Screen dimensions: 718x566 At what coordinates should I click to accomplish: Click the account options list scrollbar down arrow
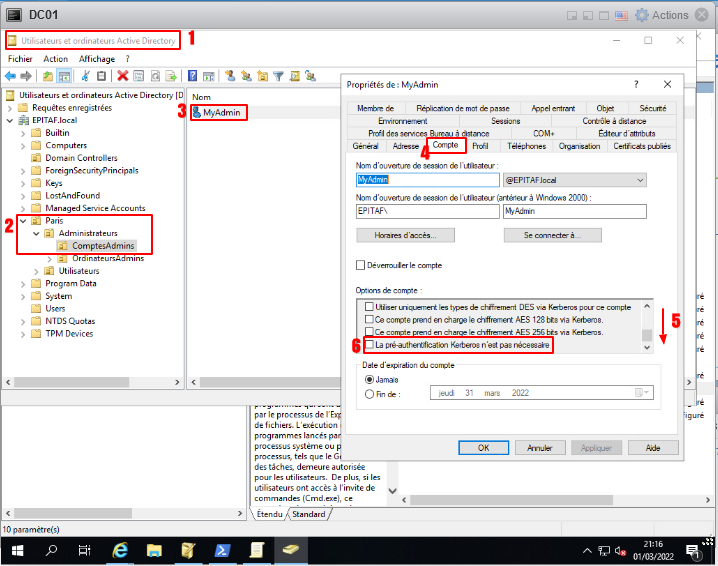[647, 346]
